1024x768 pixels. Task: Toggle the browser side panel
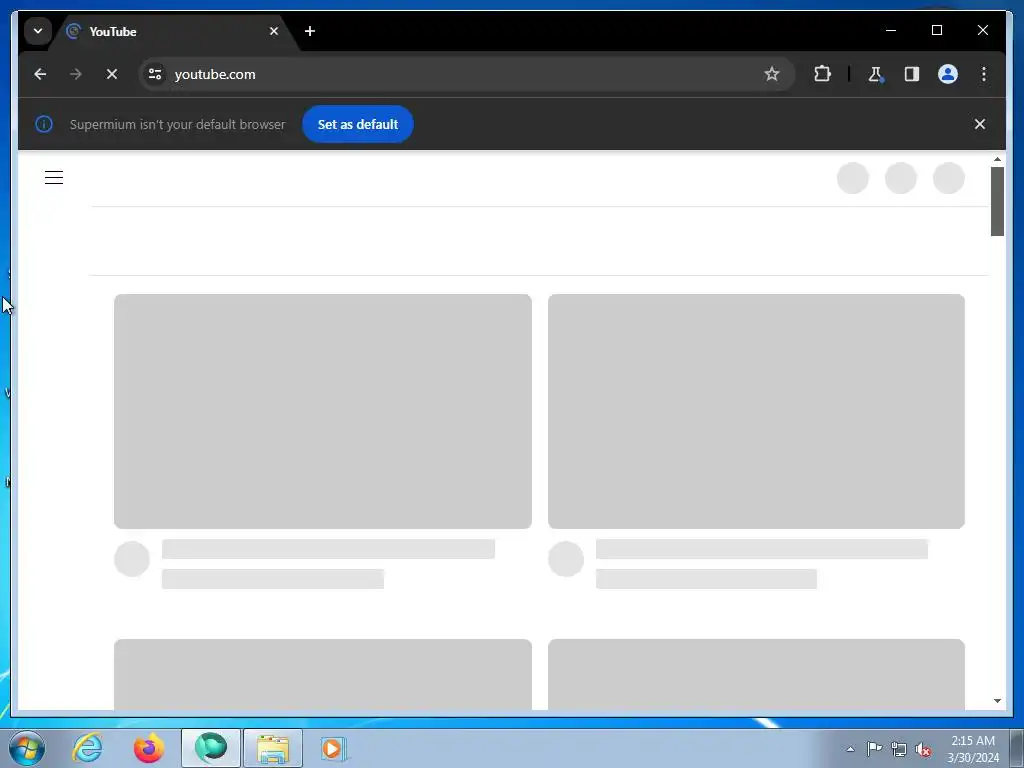coord(912,74)
